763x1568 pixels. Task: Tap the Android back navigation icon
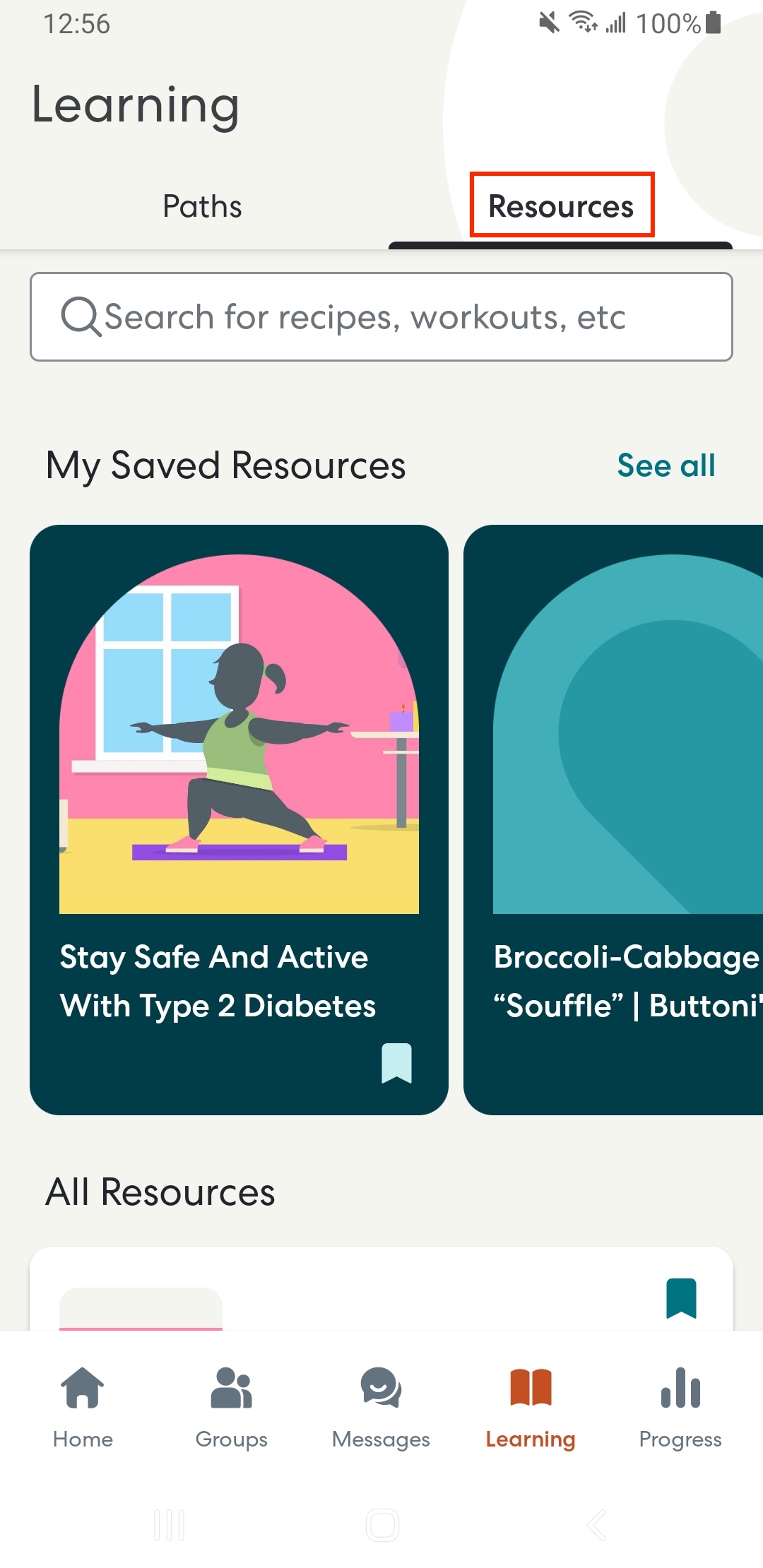596,1525
